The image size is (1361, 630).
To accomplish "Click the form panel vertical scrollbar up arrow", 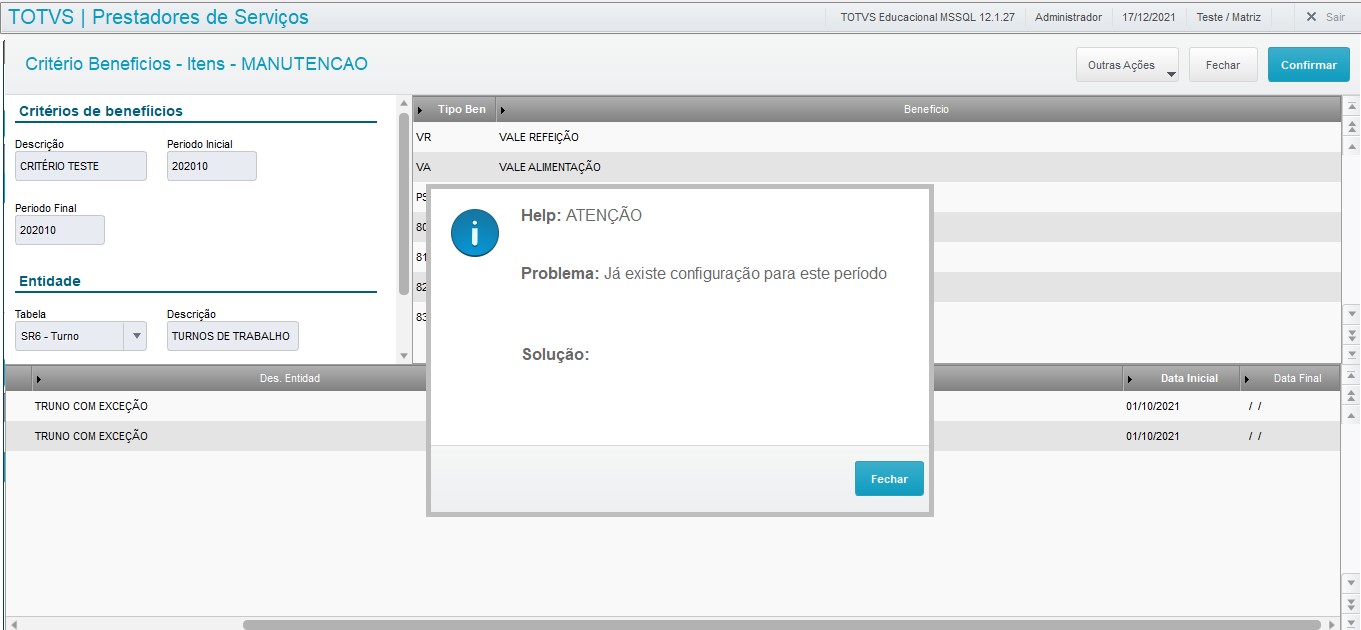I will point(404,104).
